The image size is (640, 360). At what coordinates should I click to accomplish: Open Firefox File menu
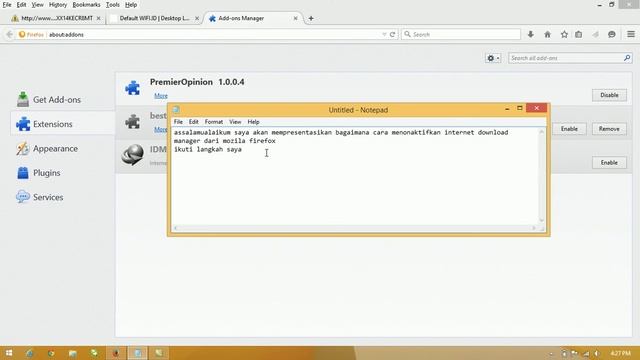click(7, 5)
